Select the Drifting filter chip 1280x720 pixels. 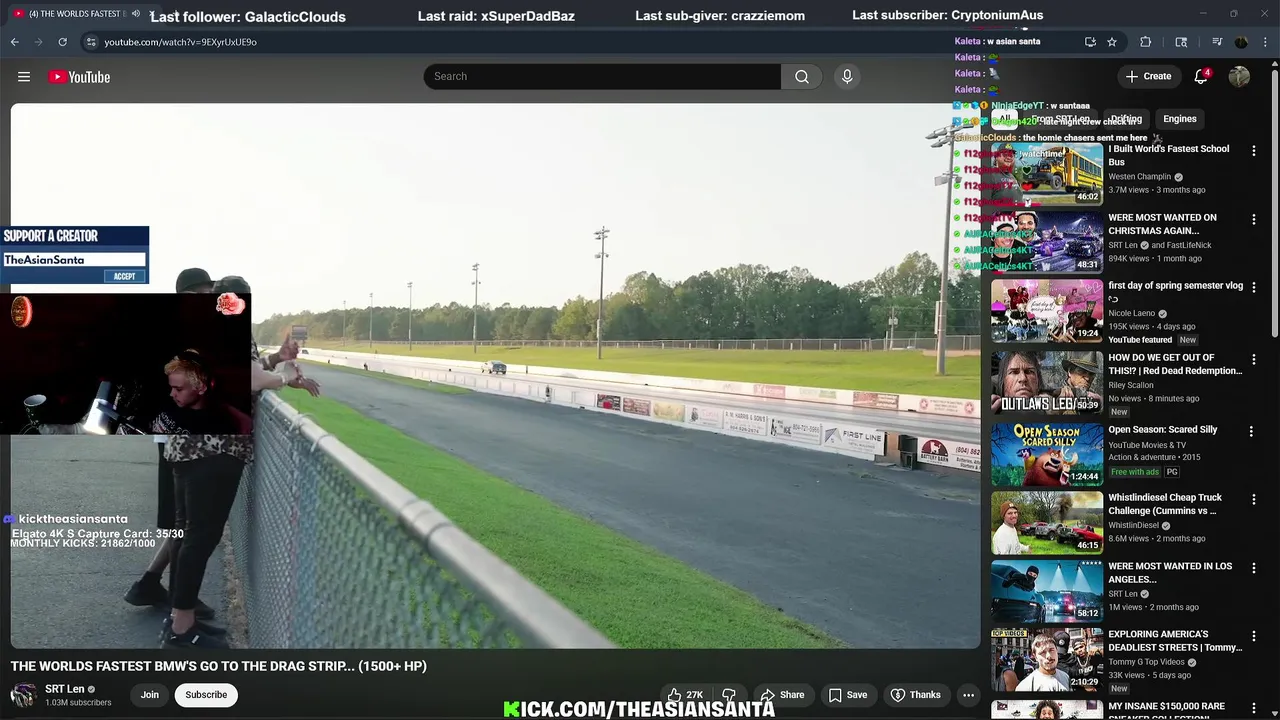(1126, 119)
